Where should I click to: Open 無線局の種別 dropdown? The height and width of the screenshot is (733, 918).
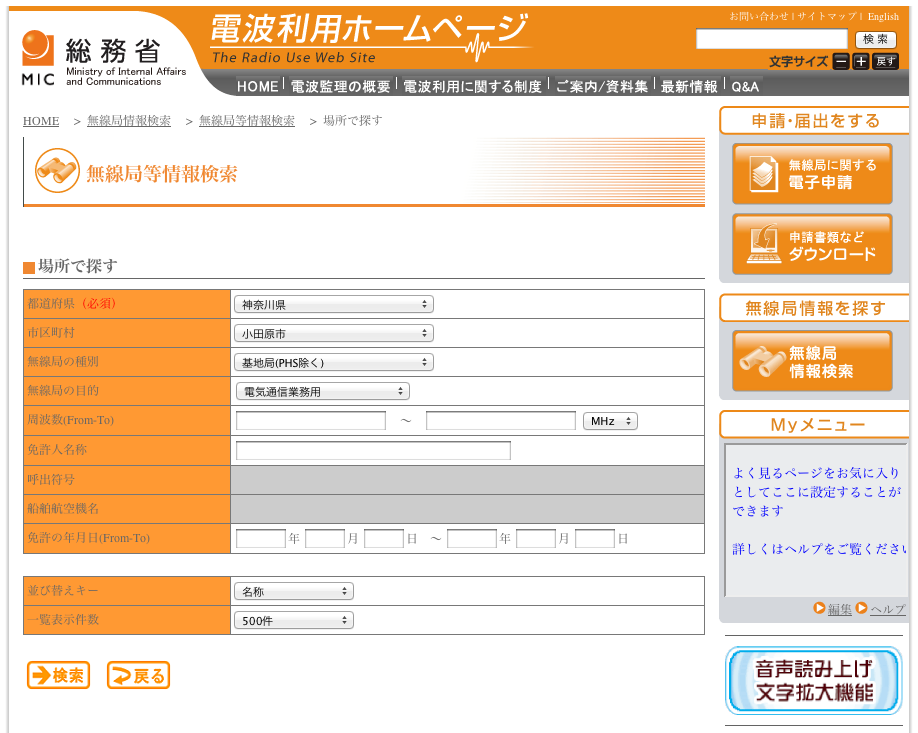click(334, 362)
